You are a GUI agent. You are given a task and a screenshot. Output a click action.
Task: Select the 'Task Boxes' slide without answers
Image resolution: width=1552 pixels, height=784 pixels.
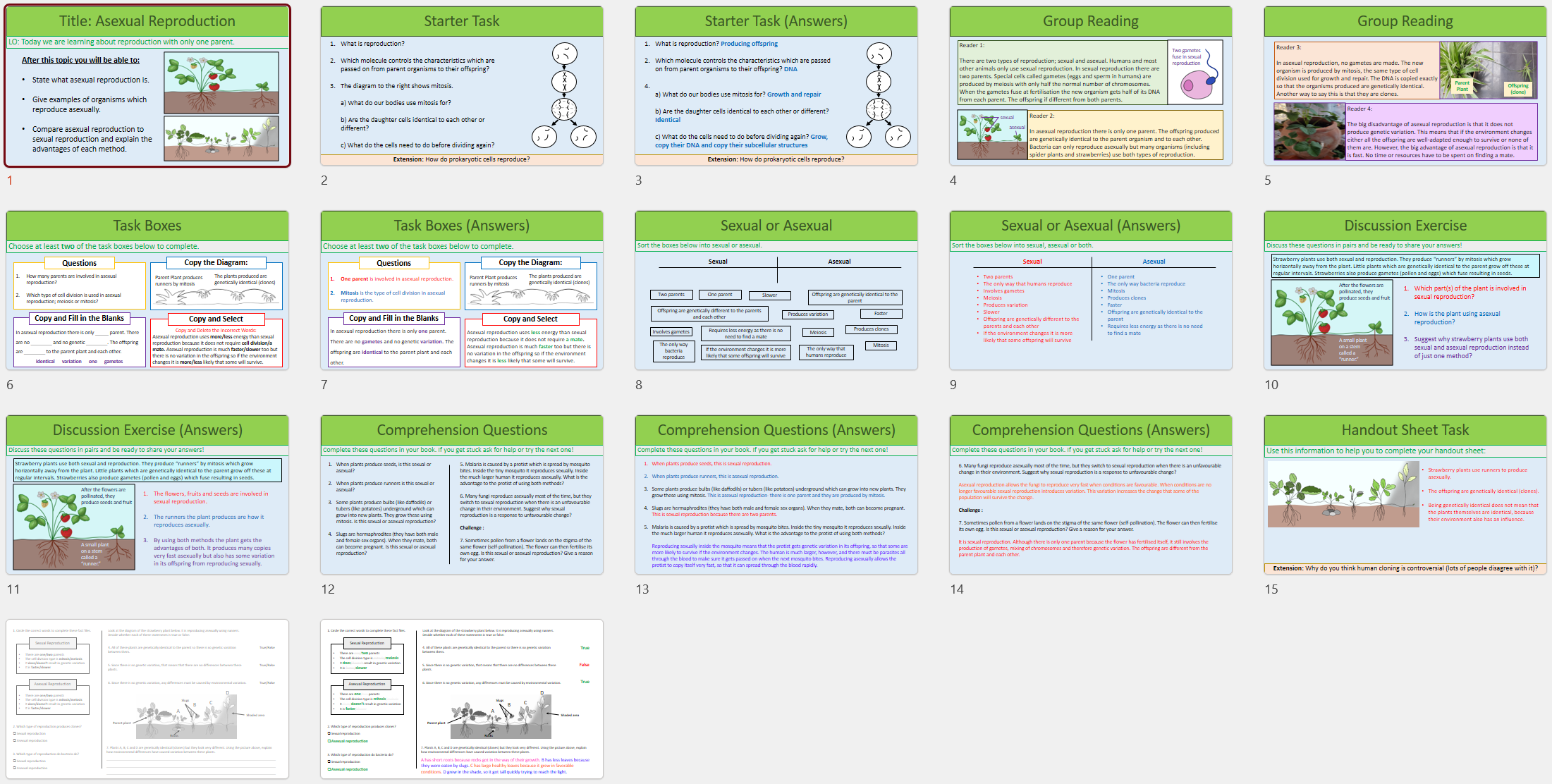pos(147,290)
